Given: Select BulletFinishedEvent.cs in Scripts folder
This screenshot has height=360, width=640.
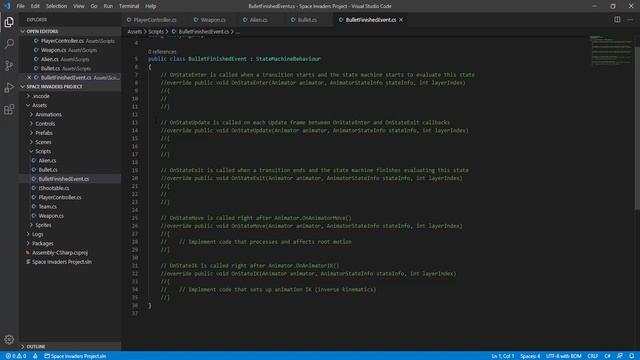Looking at the screenshot, I should pyautogui.click(x=70, y=179).
